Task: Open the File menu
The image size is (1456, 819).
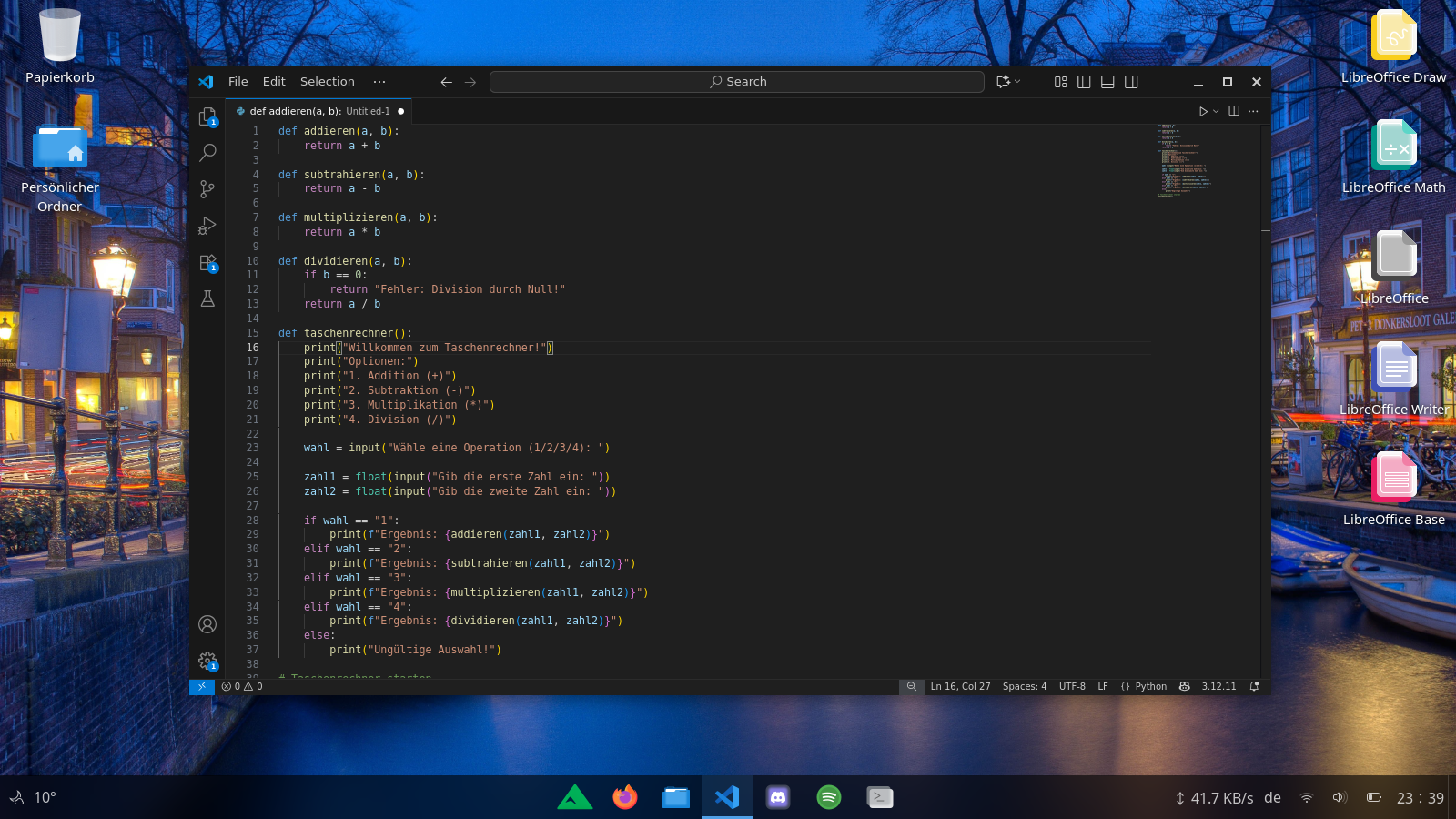Action: pos(238,81)
